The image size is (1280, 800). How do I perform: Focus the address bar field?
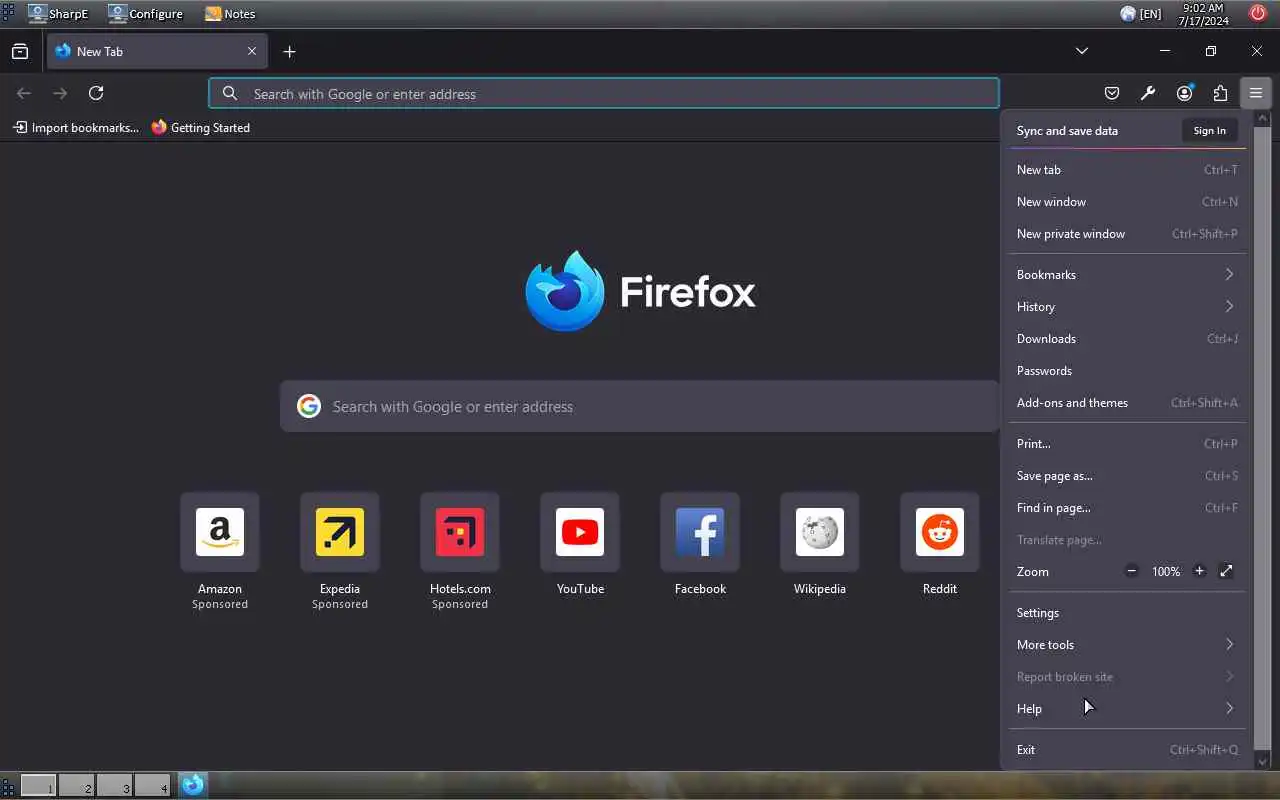coord(604,93)
